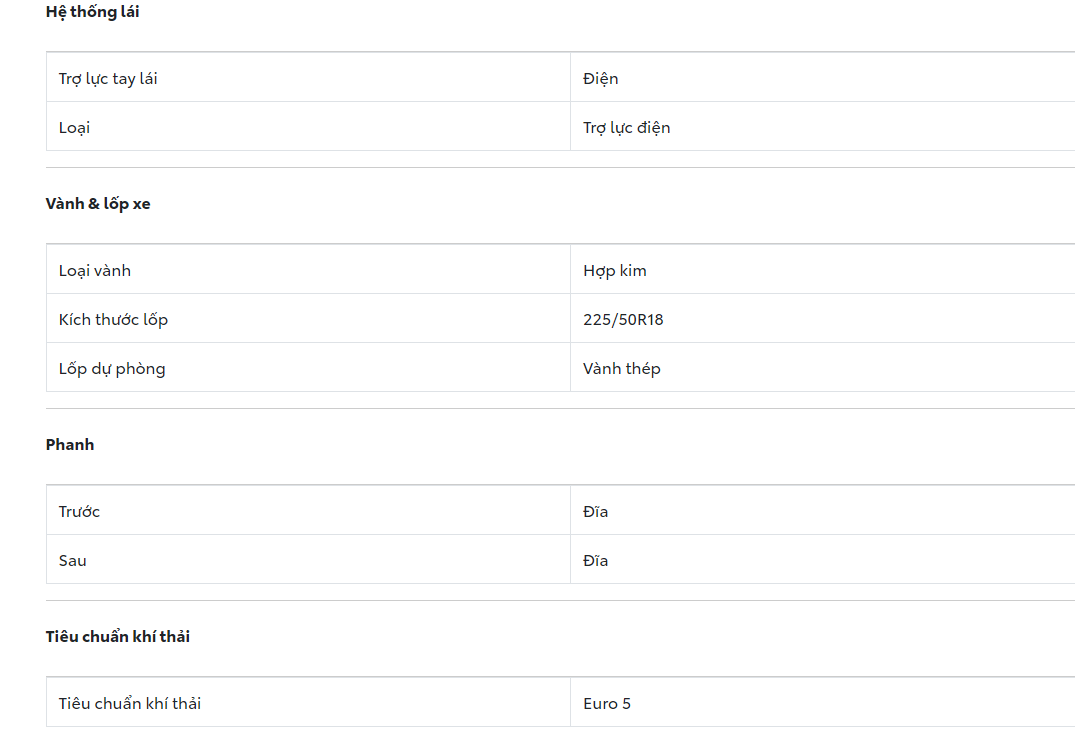
Task: Select the "Trước" brake row label
Action: click(80, 512)
